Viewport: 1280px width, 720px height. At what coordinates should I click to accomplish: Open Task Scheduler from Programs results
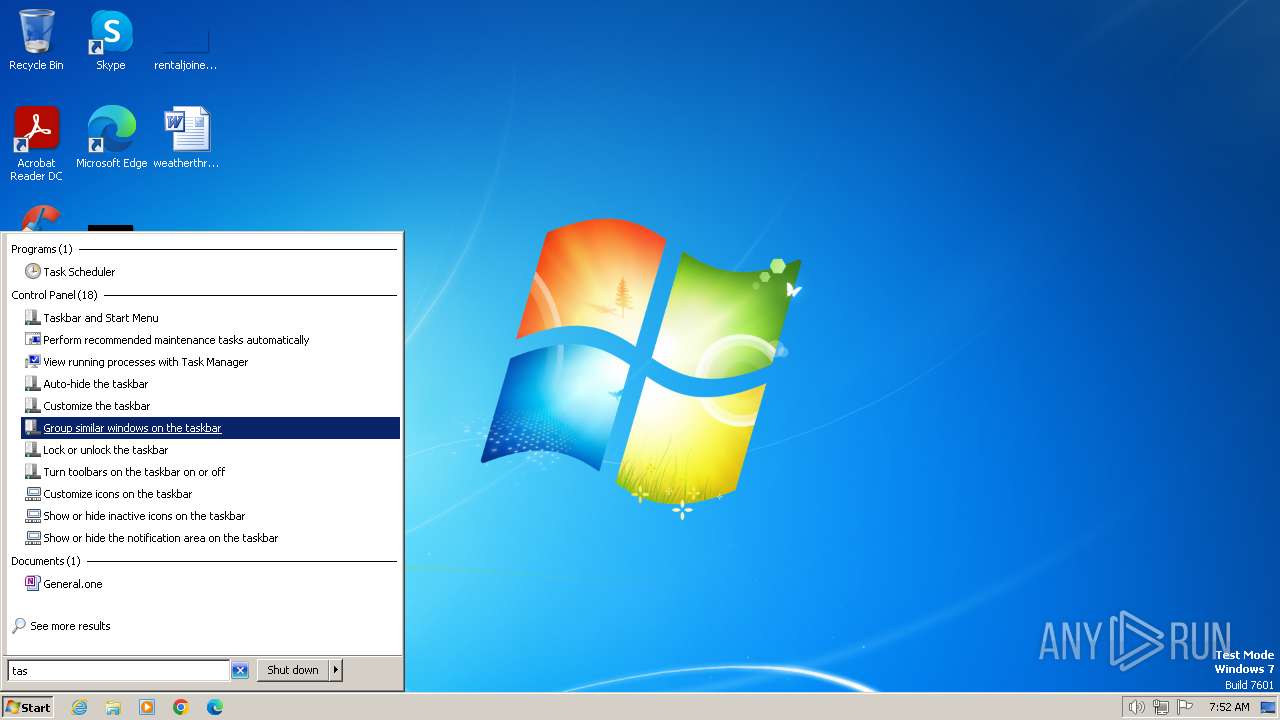[211, 272]
